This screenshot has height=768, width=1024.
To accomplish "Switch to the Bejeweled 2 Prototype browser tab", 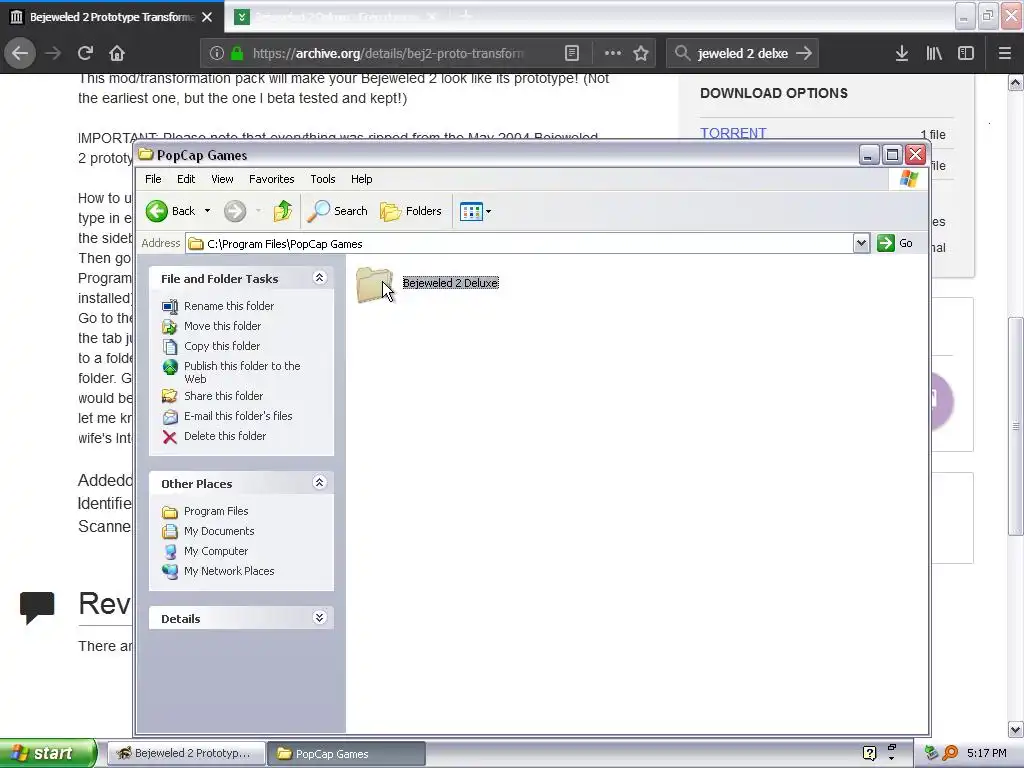I will 112,17.
